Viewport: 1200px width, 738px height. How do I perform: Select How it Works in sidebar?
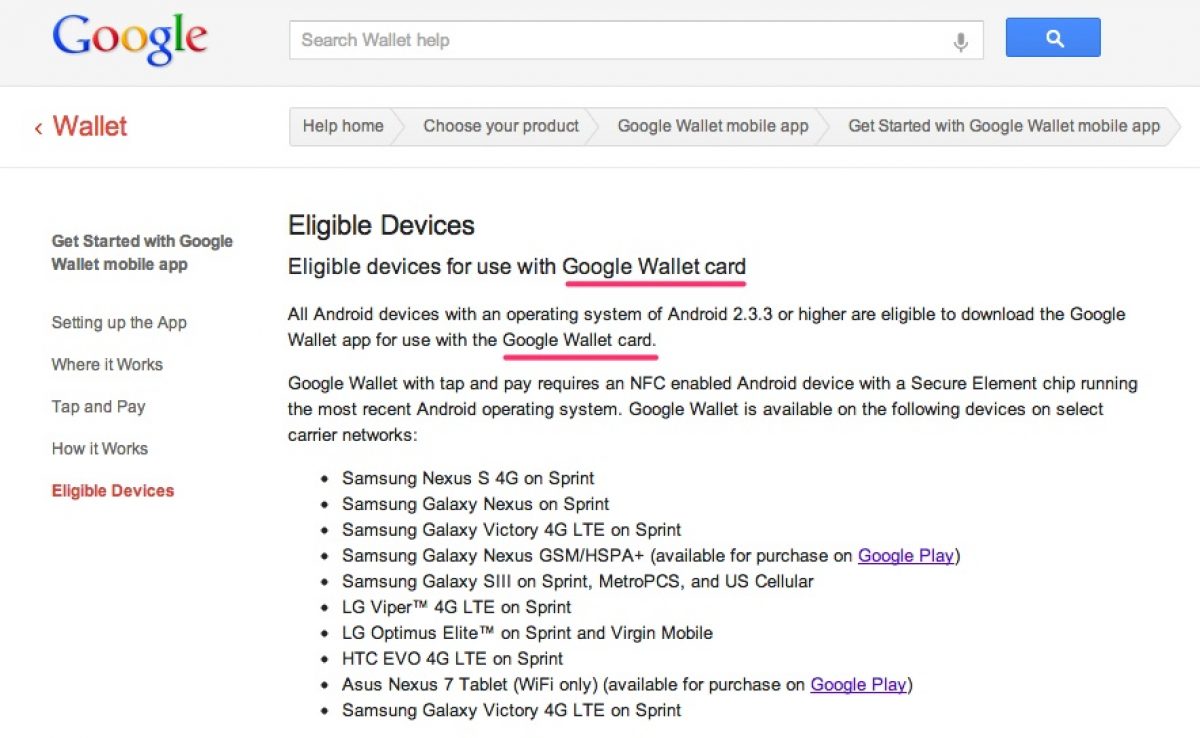tap(100, 449)
